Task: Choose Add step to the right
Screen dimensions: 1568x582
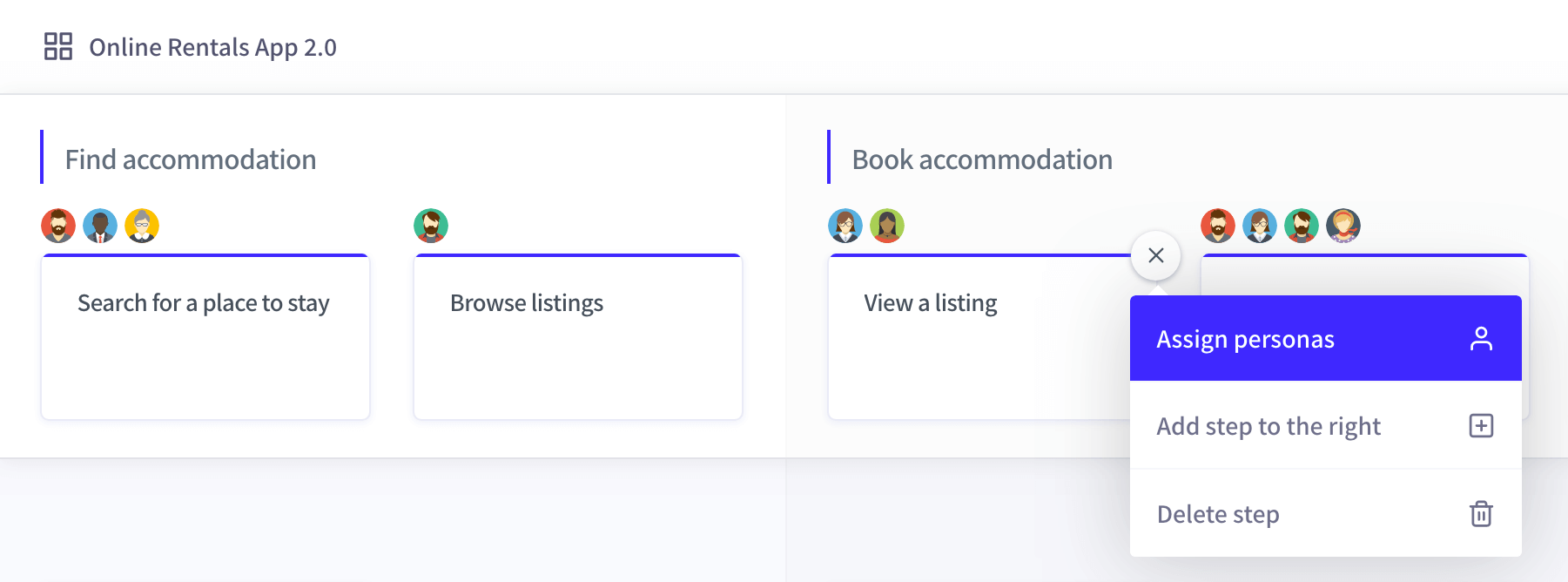Action: [x=1325, y=425]
